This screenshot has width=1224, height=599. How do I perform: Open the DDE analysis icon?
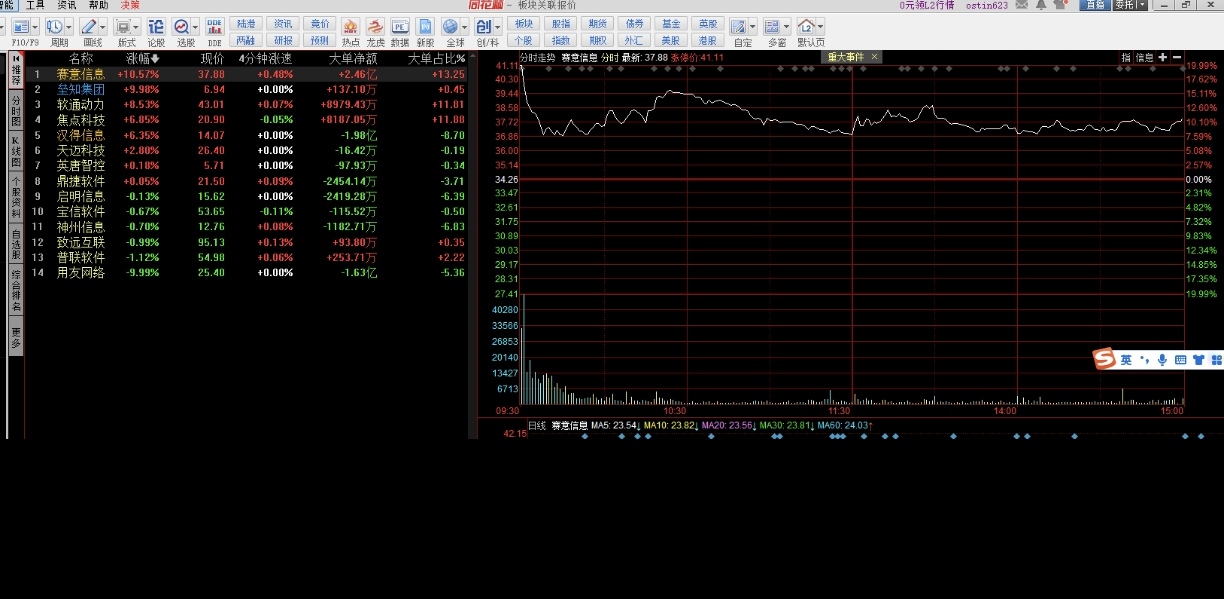(214, 26)
